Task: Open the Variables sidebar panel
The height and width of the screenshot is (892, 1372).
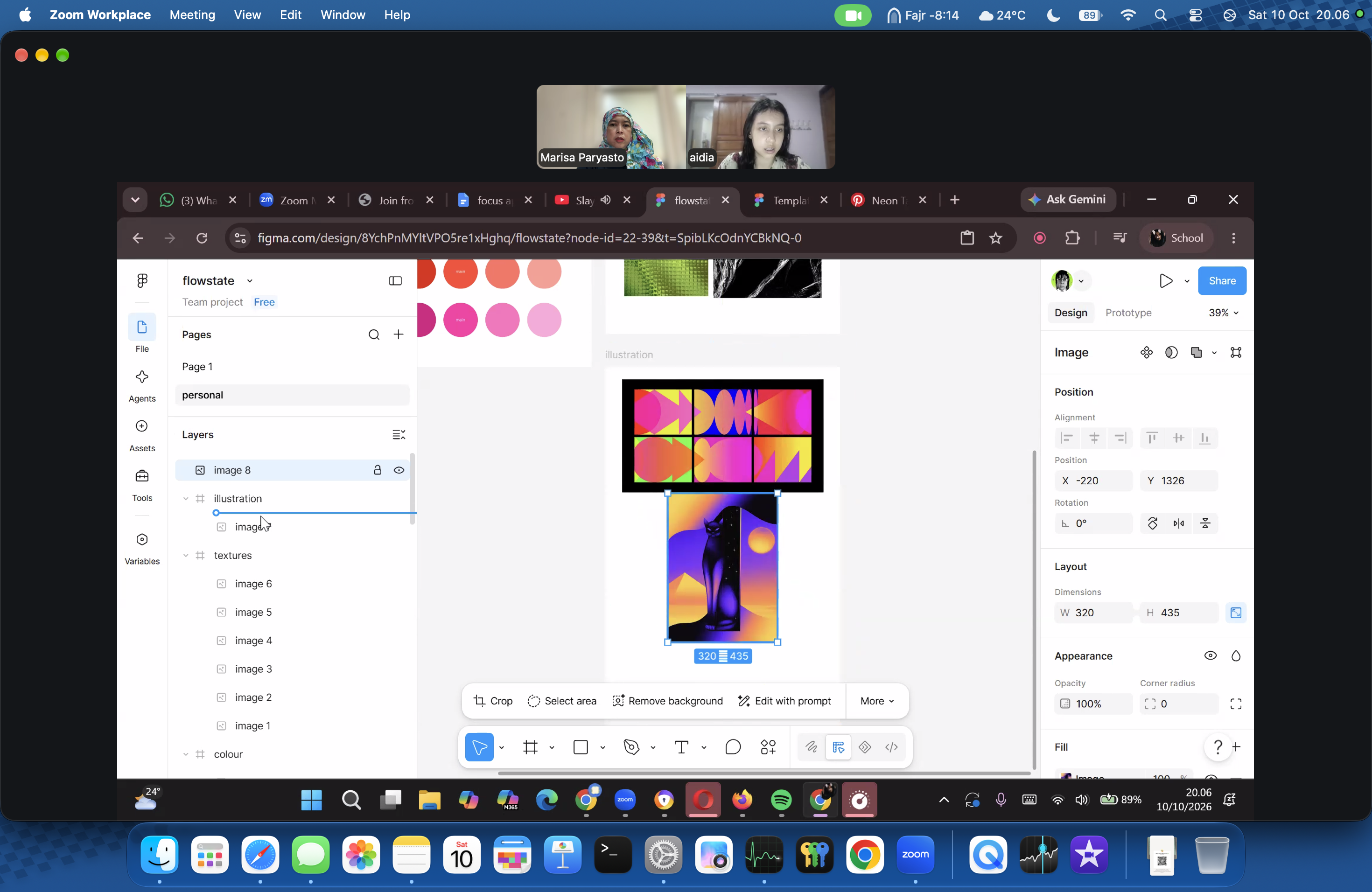Action: tap(142, 548)
